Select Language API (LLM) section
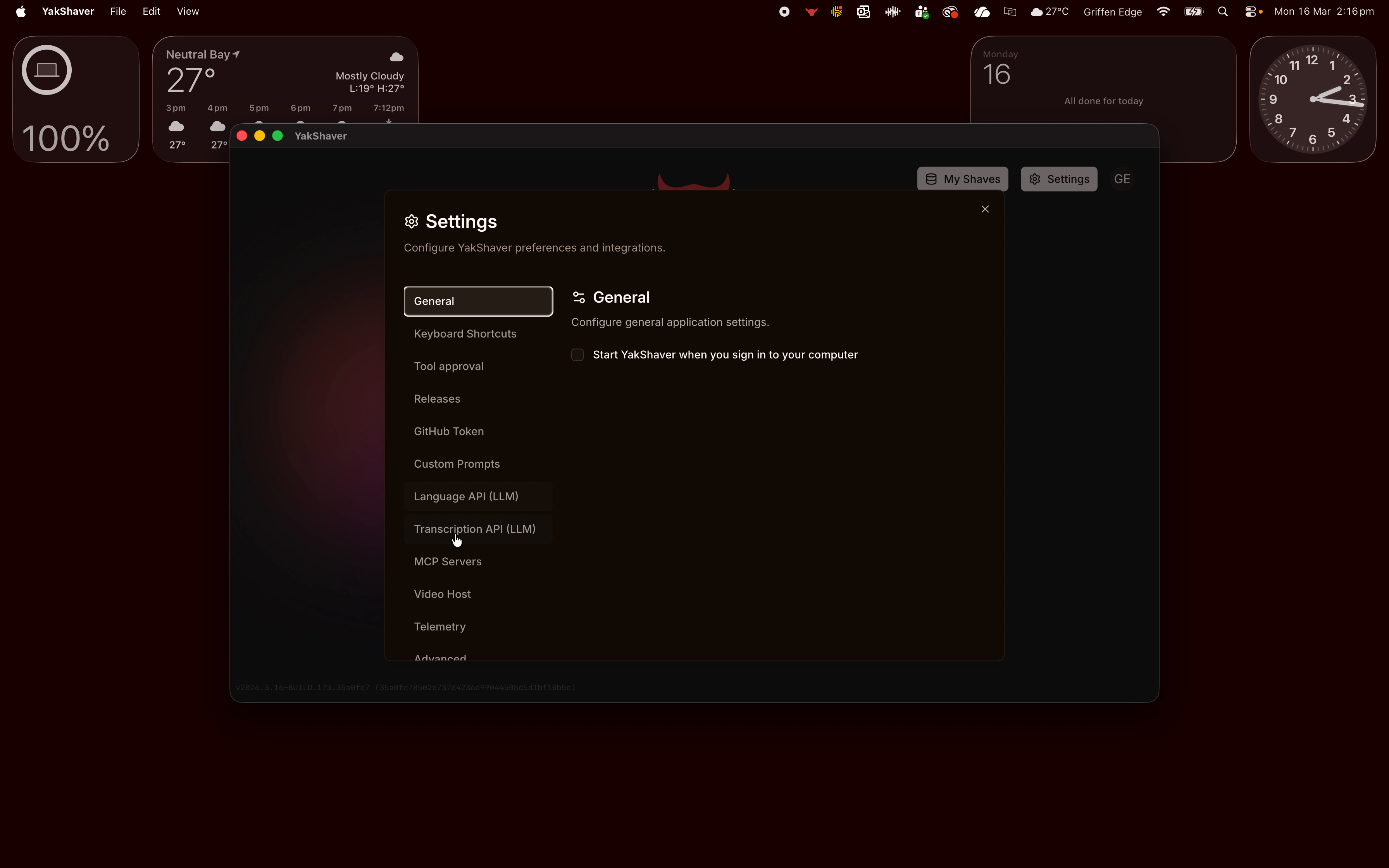The width and height of the screenshot is (1389, 868). click(x=478, y=496)
